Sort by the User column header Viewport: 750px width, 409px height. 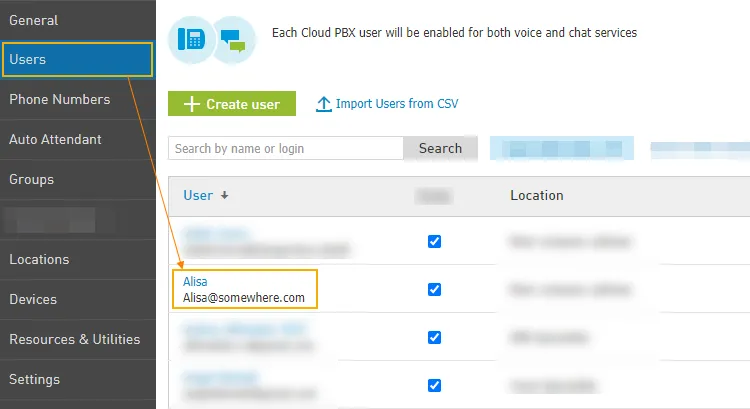pyautogui.click(x=198, y=195)
